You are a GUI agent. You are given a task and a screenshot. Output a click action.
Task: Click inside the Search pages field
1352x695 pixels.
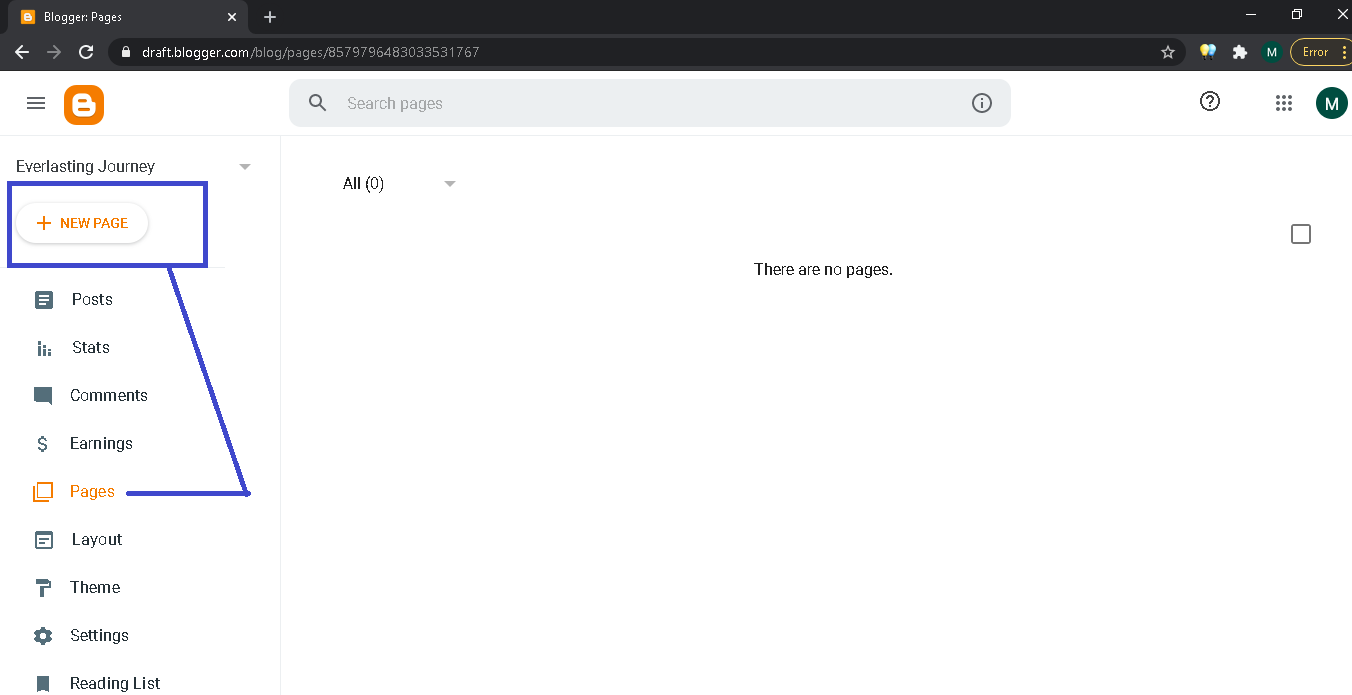[x=650, y=102]
